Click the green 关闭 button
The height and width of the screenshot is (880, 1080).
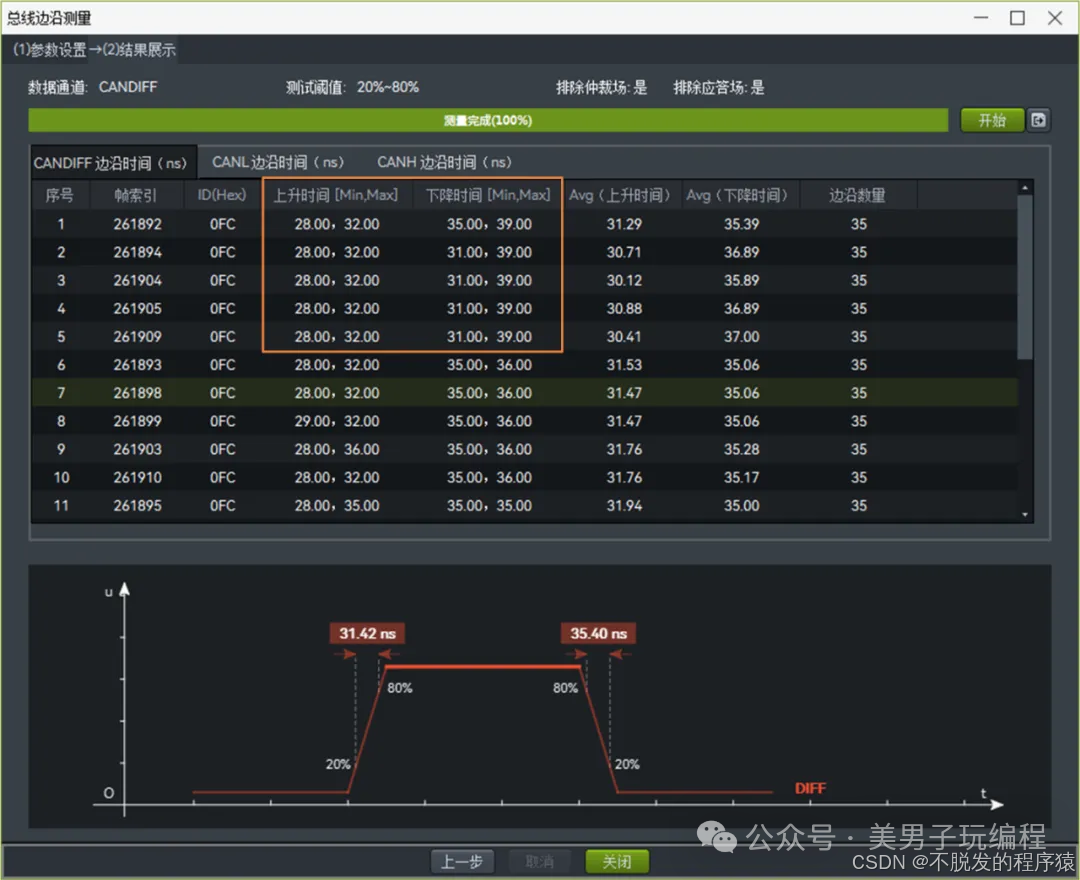click(617, 861)
